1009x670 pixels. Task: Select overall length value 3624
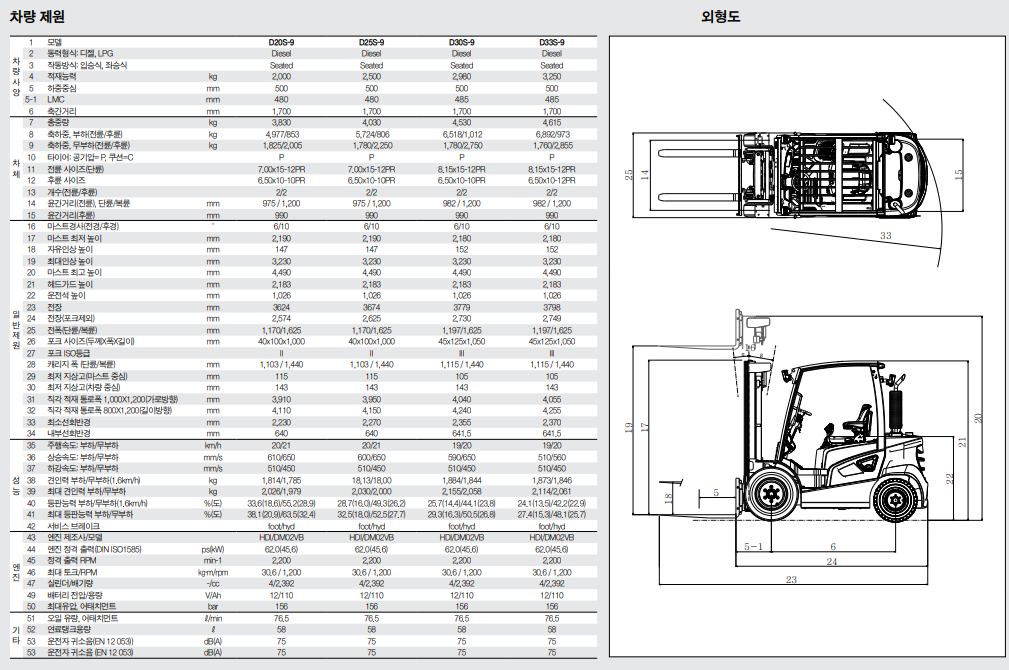[x=281, y=308]
